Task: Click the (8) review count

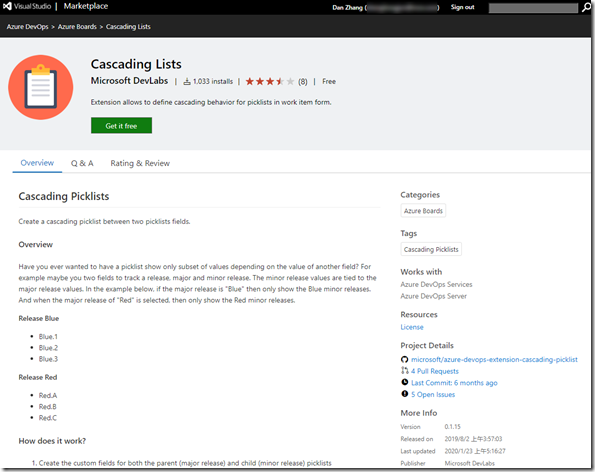Action: tap(302, 82)
